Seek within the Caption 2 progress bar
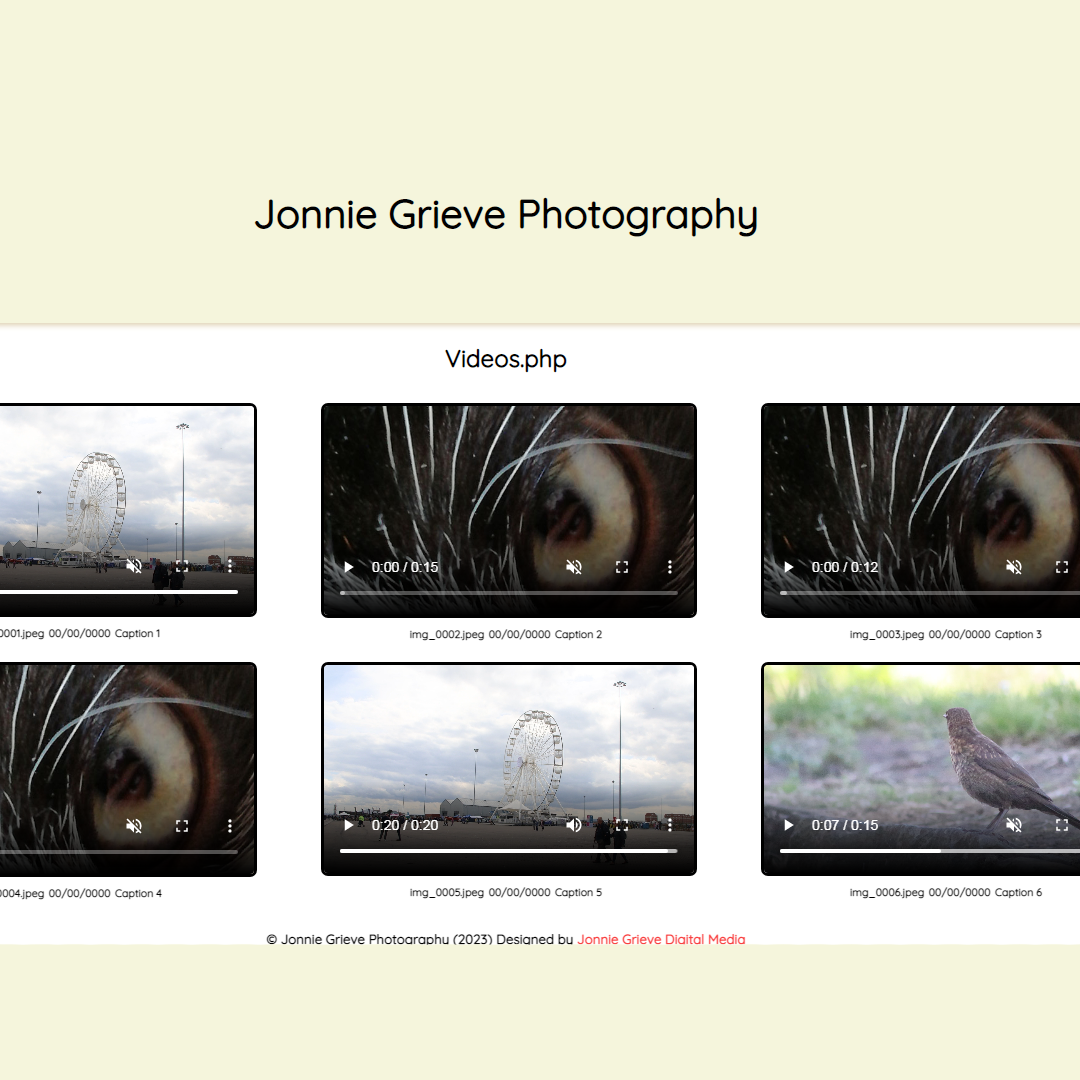1080x1080 pixels. (x=508, y=592)
